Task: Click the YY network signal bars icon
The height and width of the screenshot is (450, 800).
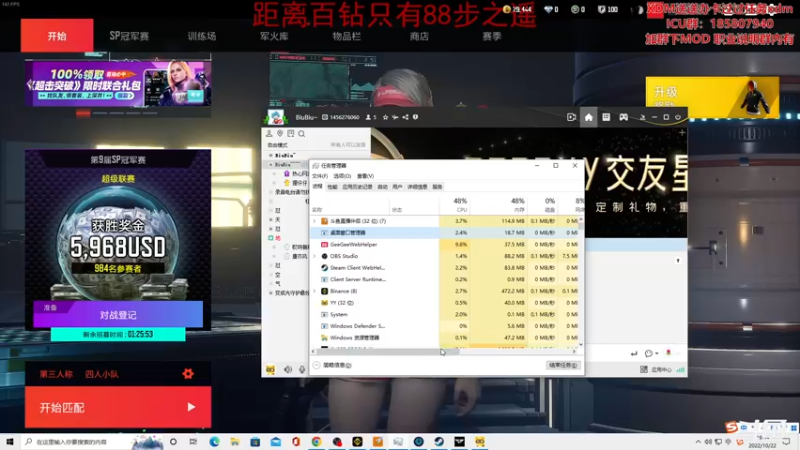Action: tap(680, 369)
